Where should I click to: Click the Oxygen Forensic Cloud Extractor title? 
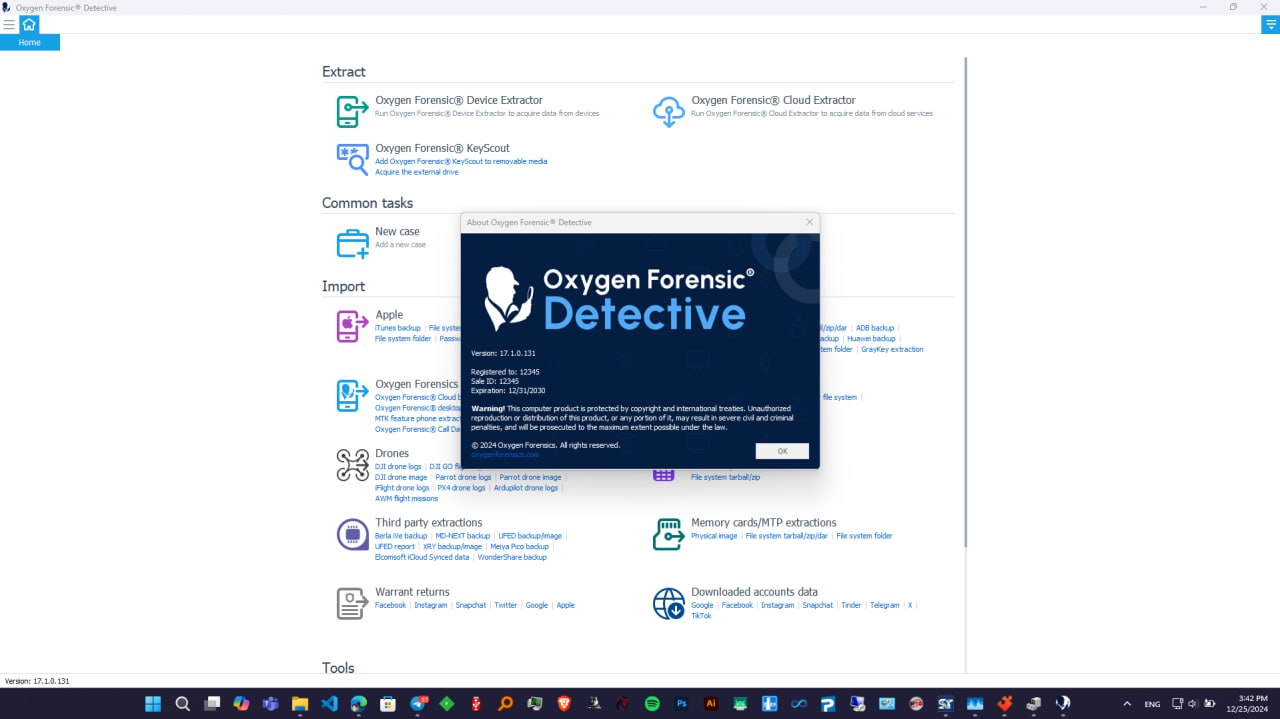(x=774, y=100)
